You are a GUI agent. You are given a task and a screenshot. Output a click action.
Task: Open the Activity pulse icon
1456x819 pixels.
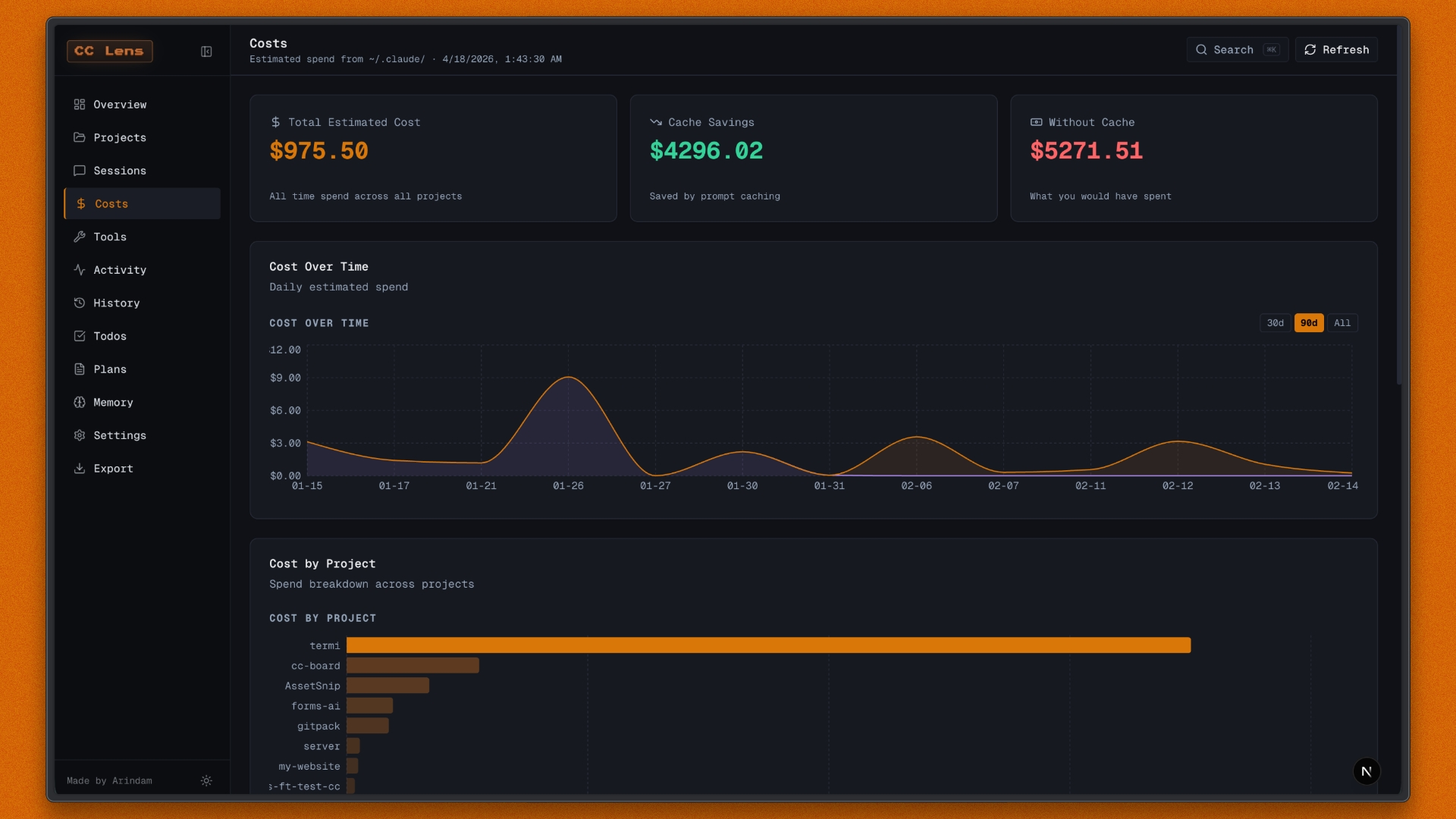point(80,270)
